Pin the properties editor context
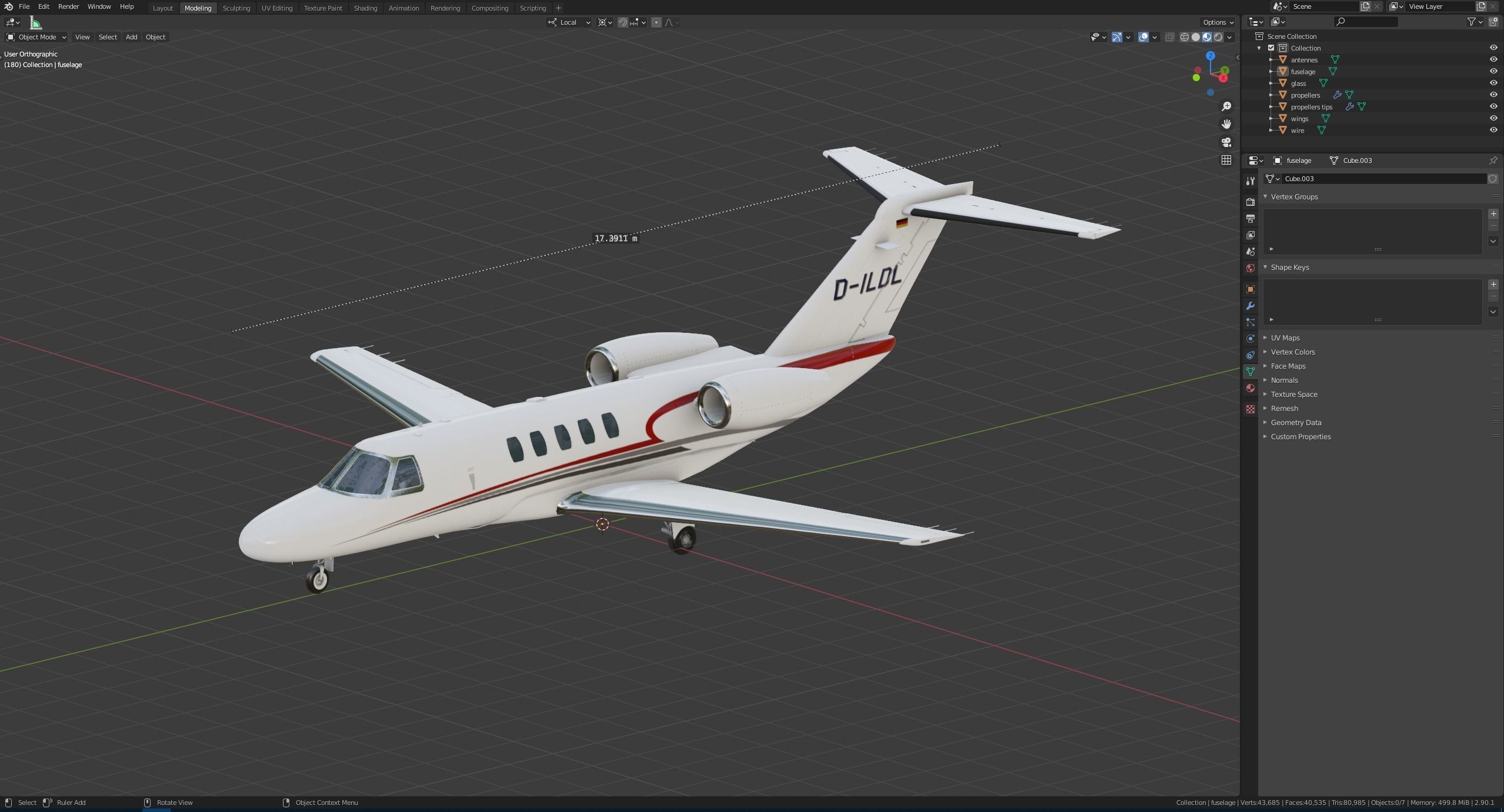This screenshot has width=1504, height=812. coord(1493,160)
